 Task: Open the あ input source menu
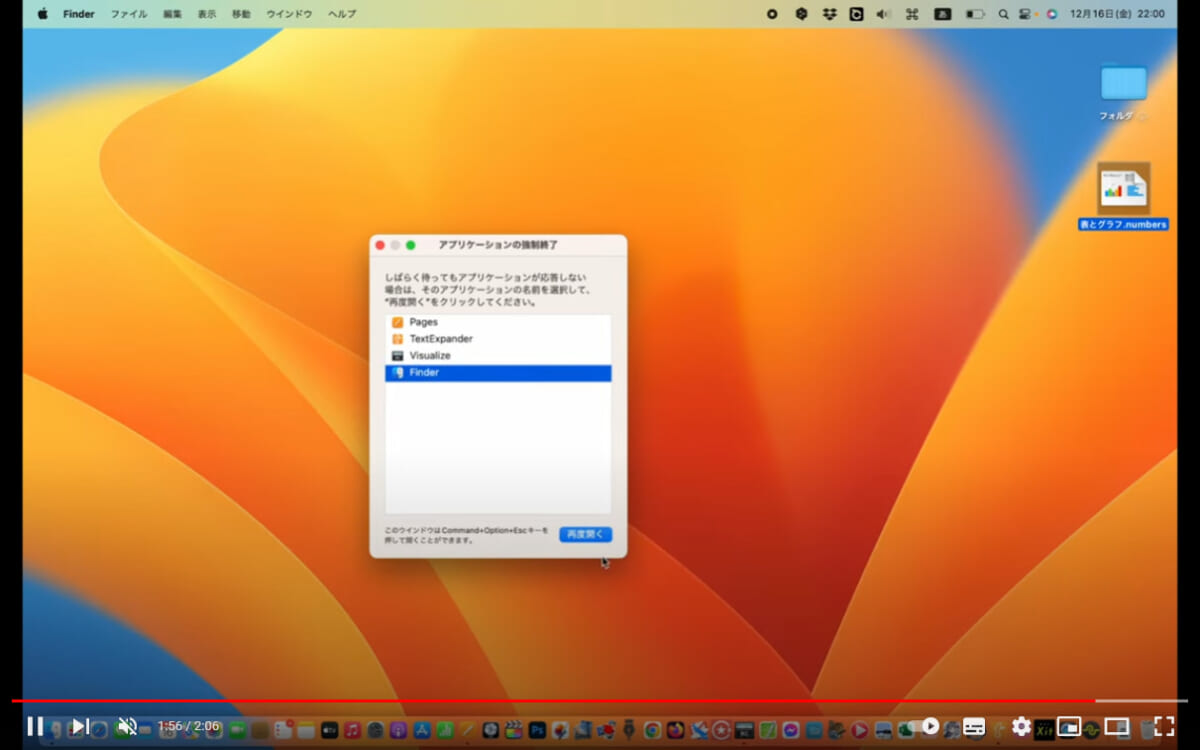[x=942, y=14]
